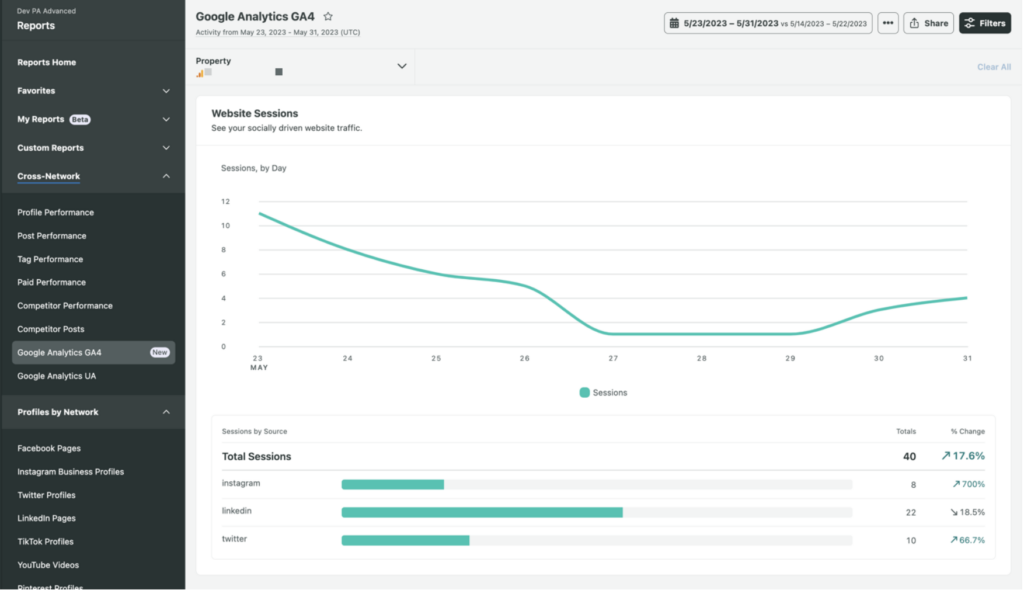
Task: Open the more options ellipsis menu
Action: tap(888, 22)
